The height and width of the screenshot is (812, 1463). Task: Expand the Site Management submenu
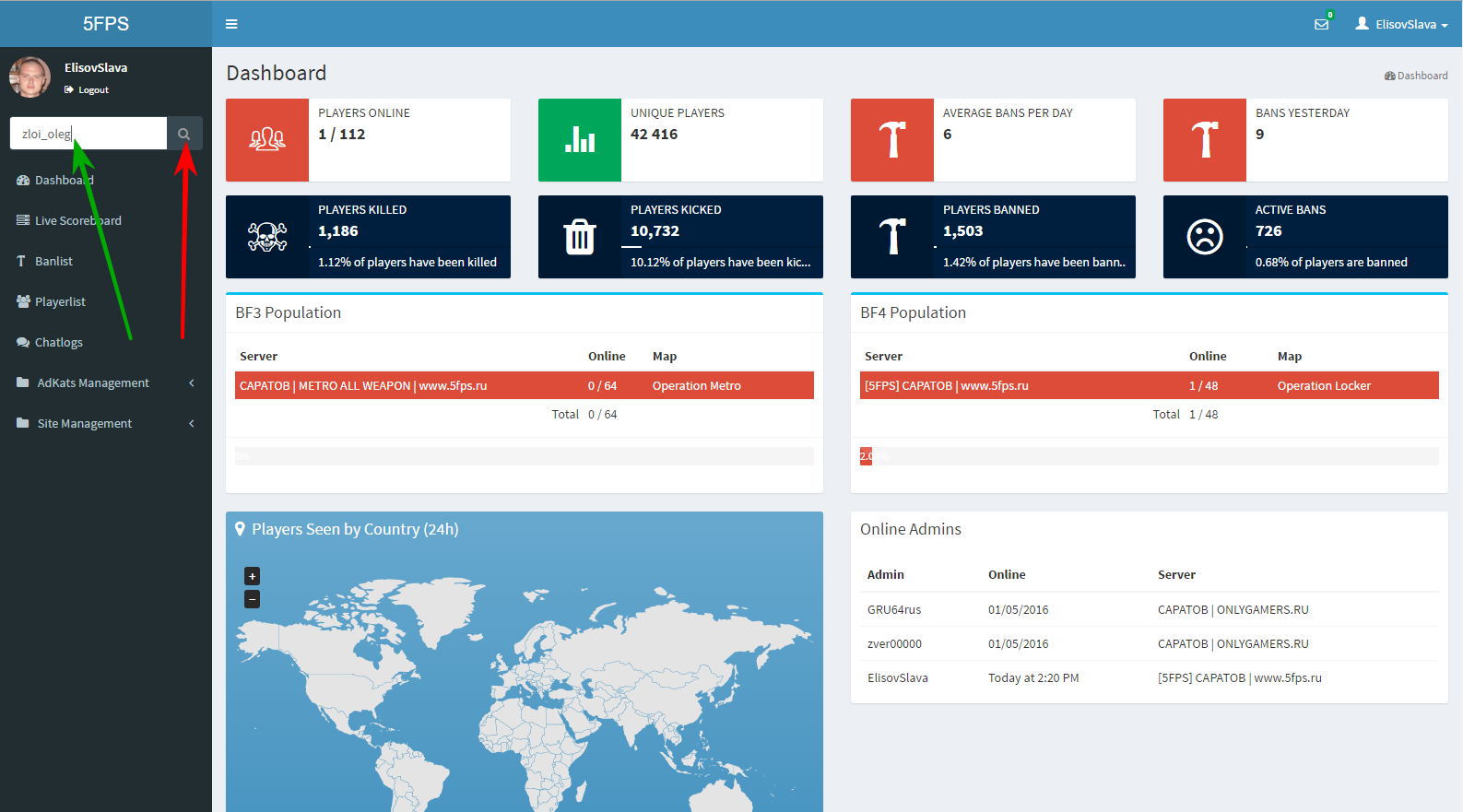click(x=106, y=423)
